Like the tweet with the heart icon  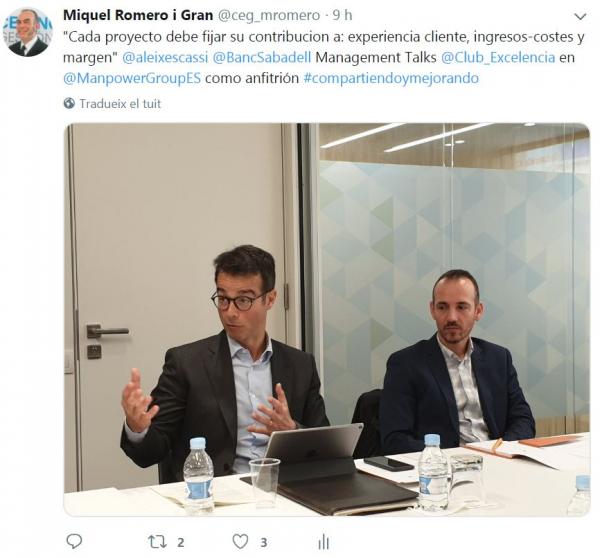tap(240, 542)
